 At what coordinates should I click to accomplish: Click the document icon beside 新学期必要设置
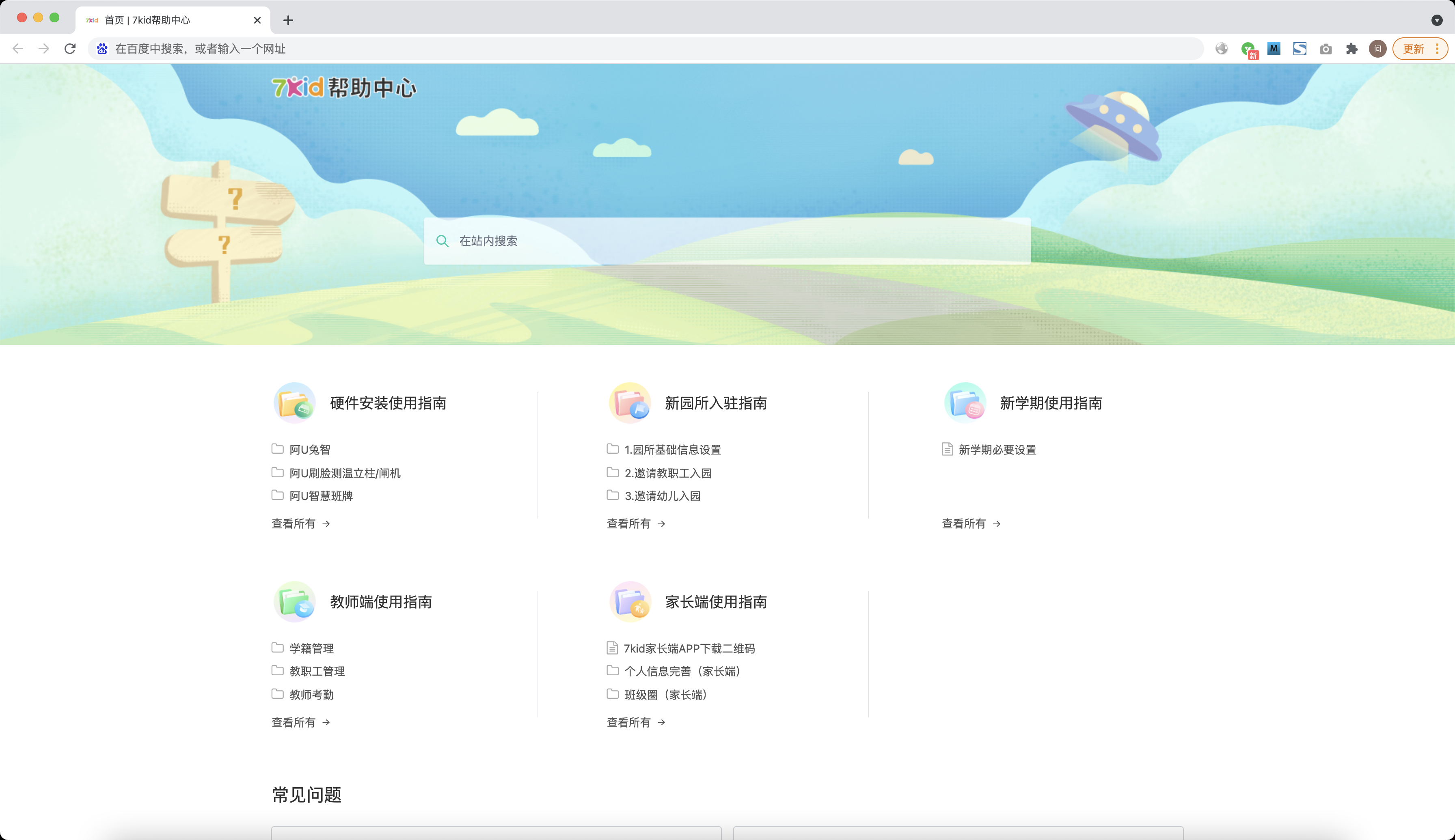[x=947, y=449]
